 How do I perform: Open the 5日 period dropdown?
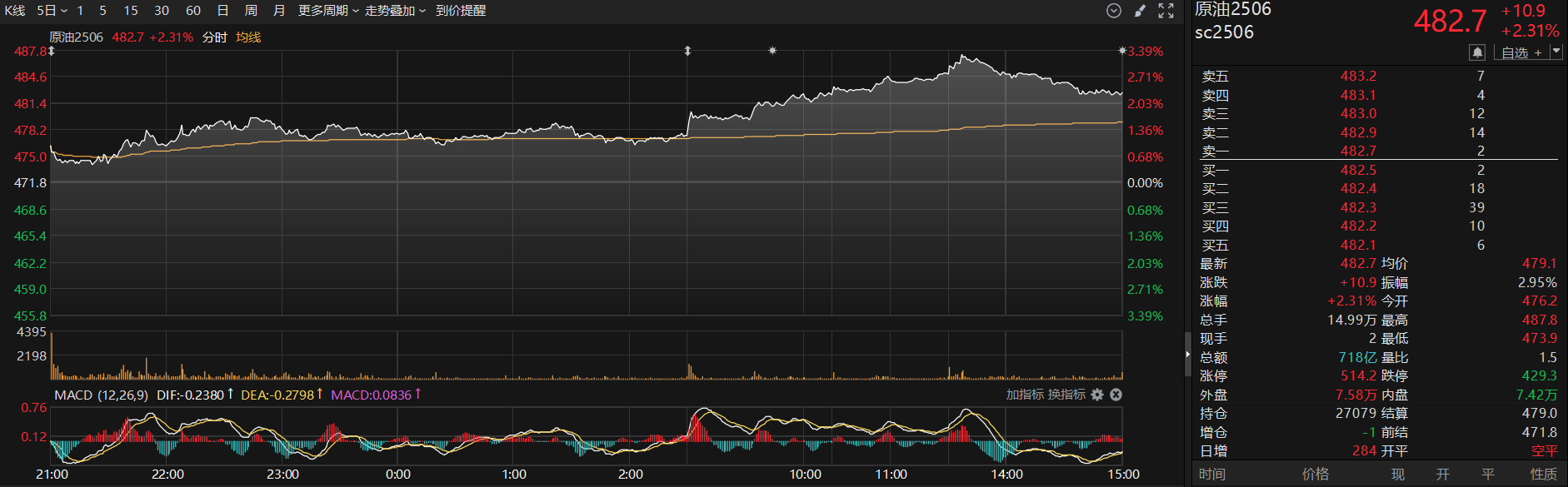coord(52,11)
